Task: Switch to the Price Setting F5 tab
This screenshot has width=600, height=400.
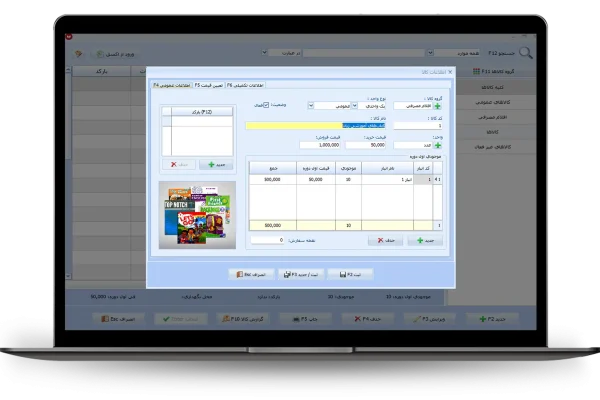Action: coord(207,86)
